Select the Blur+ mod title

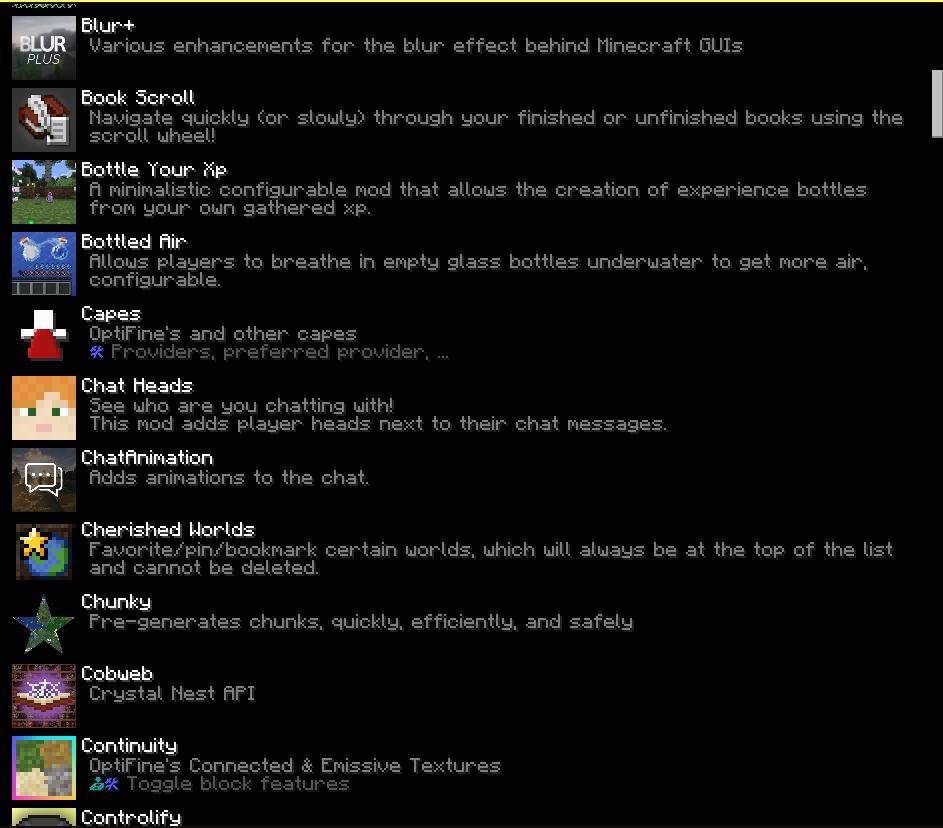click(x=108, y=26)
